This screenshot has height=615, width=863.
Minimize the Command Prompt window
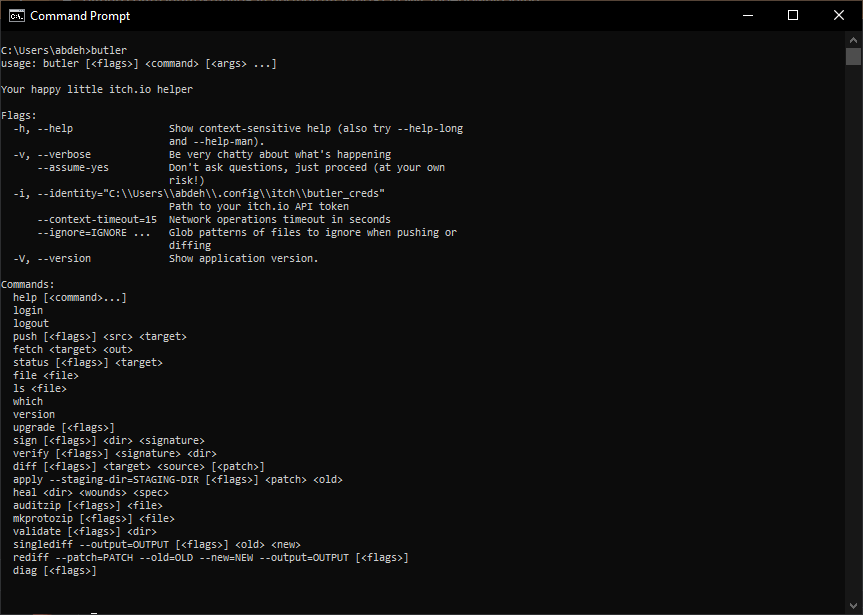click(747, 15)
